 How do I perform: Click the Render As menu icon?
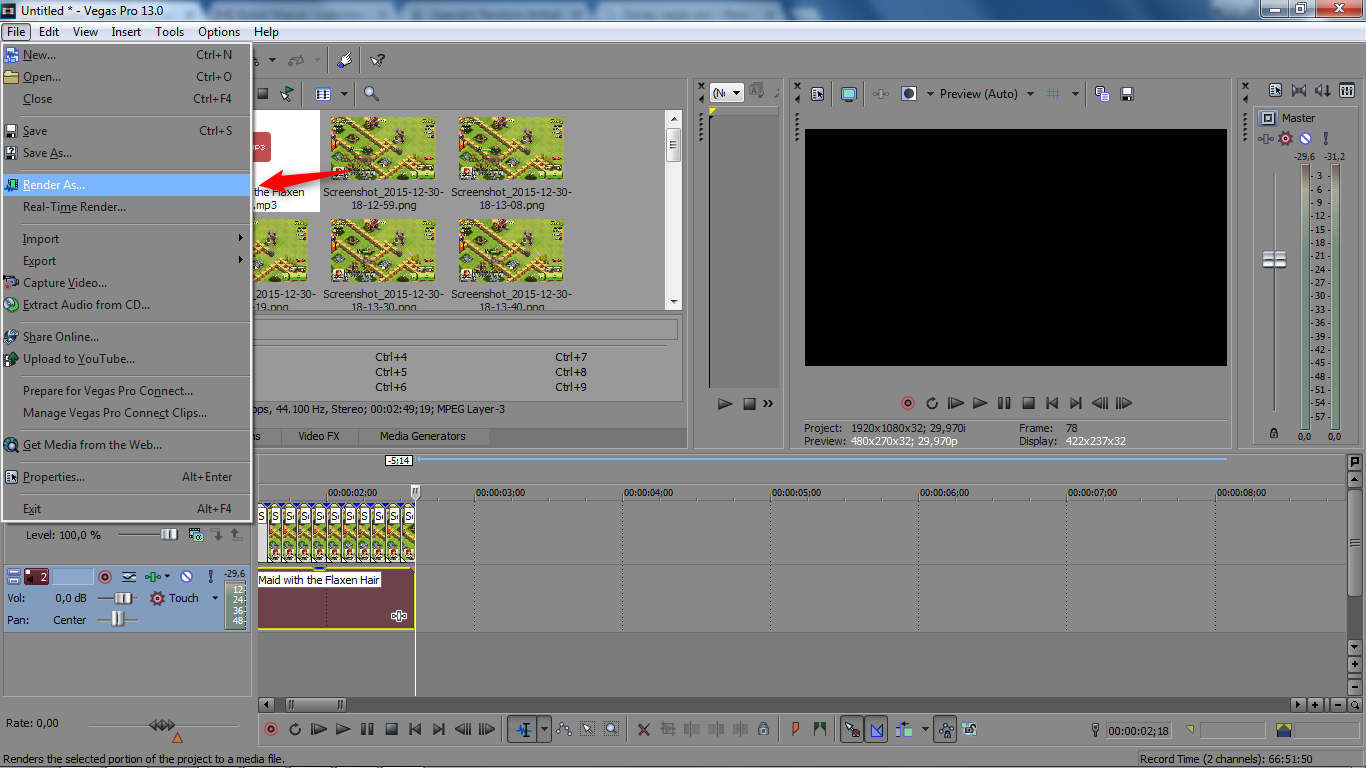[x=12, y=185]
